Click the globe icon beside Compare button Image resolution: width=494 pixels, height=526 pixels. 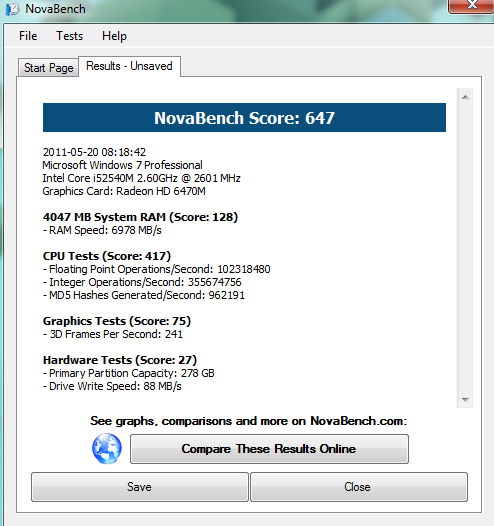click(x=107, y=449)
